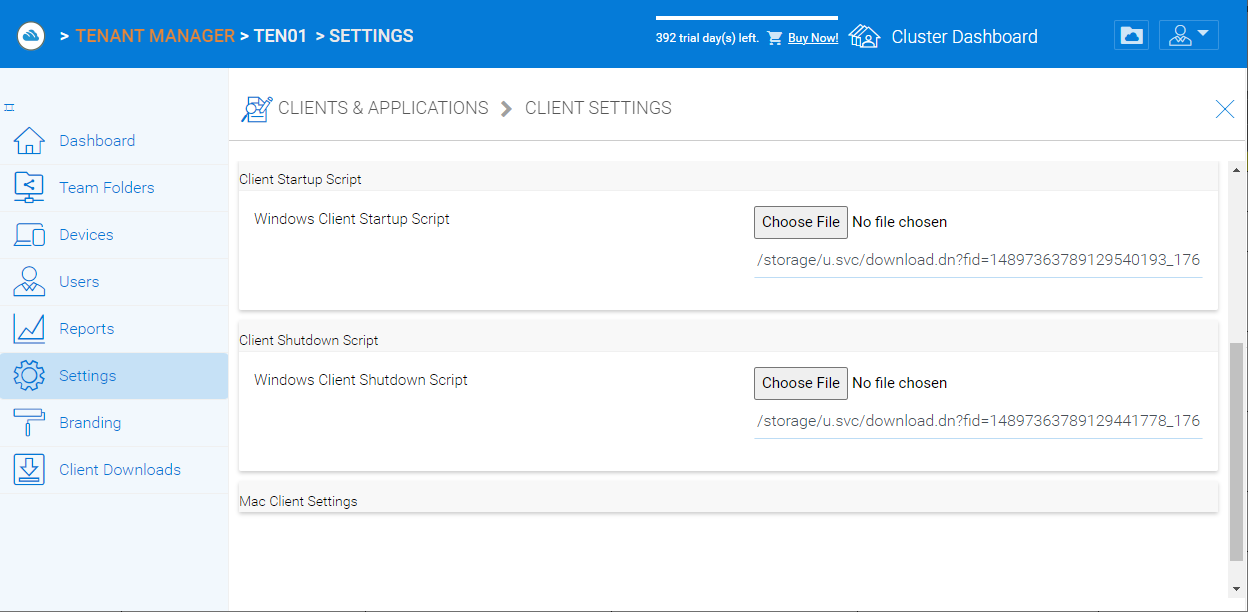Click the Team Folders share icon
The width and height of the screenshot is (1248, 612).
(29, 188)
